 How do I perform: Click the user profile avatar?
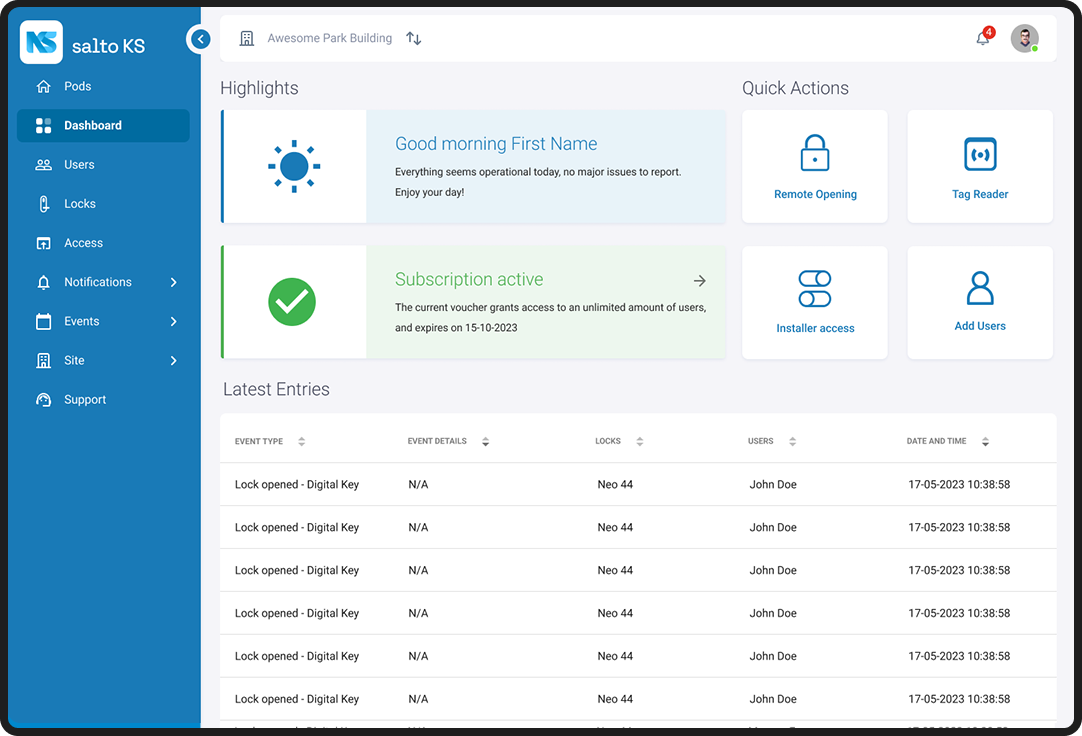(1024, 39)
